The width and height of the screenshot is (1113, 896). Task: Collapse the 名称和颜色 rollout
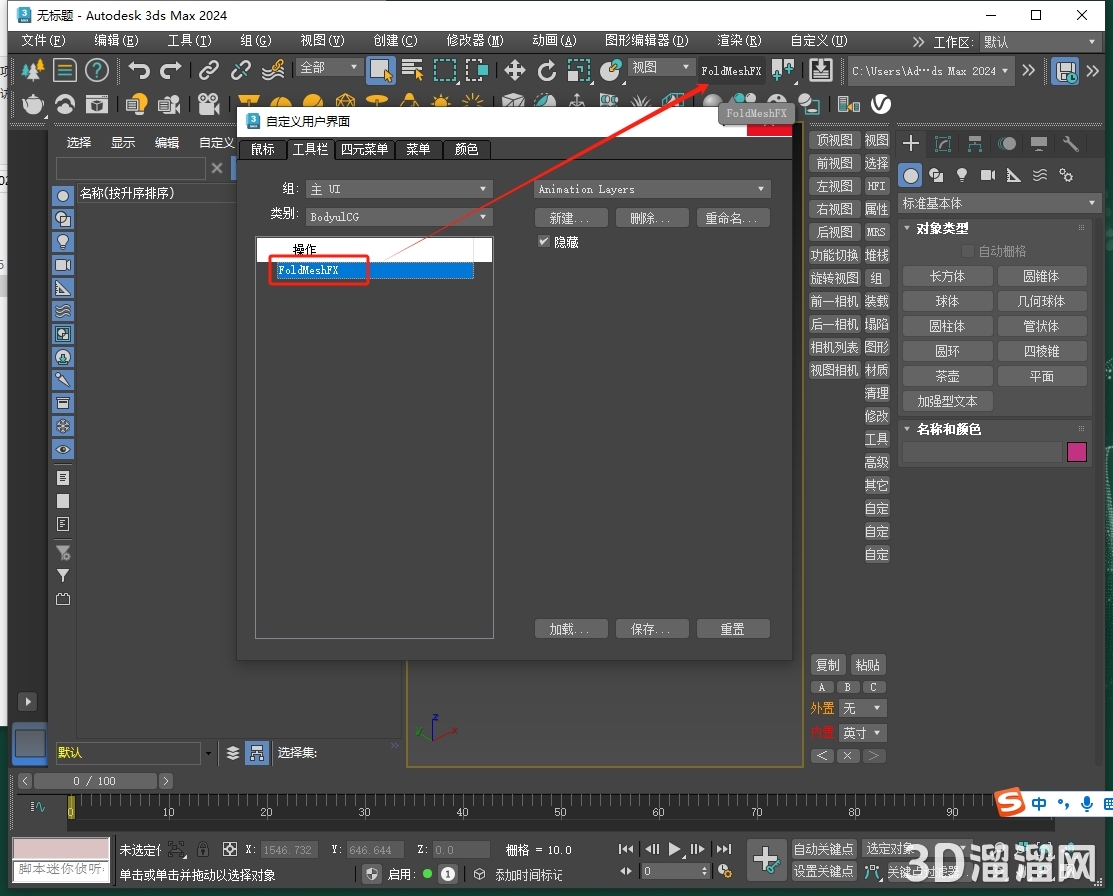pyautogui.click(x=906, y=429)
